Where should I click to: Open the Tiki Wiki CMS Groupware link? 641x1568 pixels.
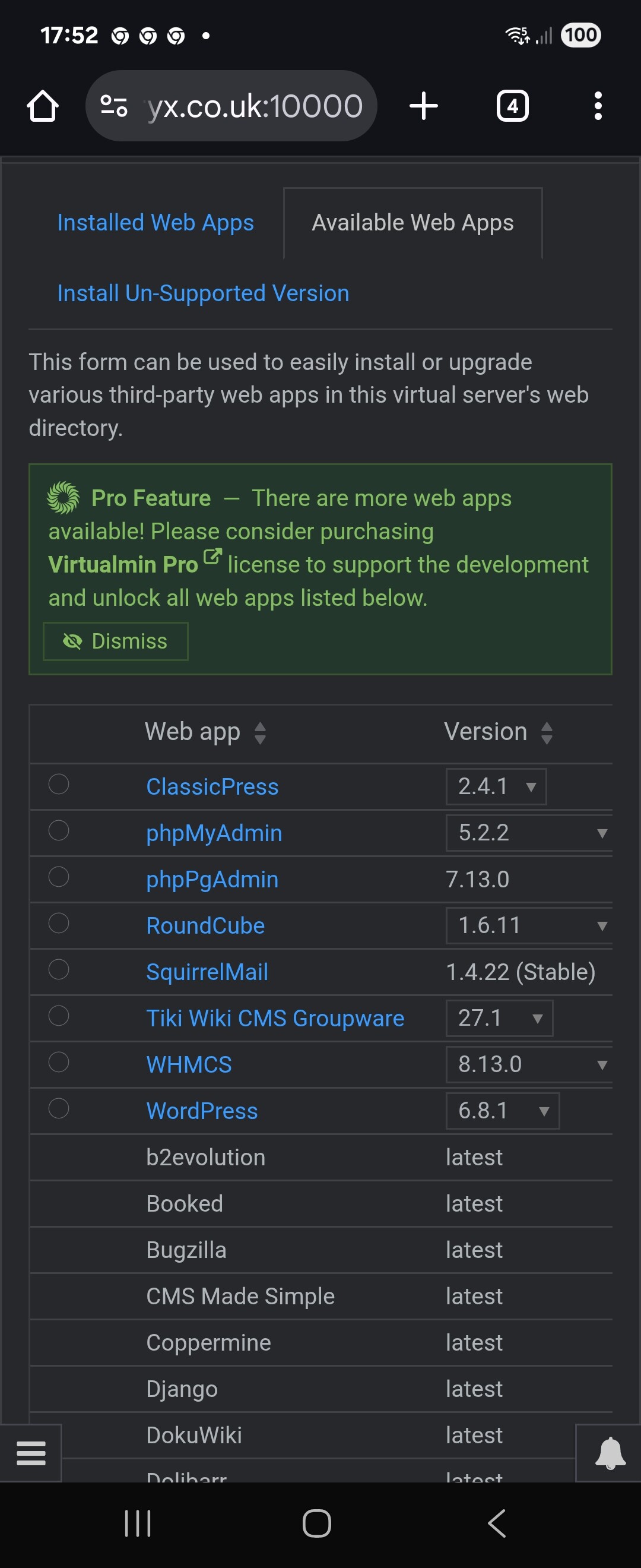click(x=275, y=1018)
